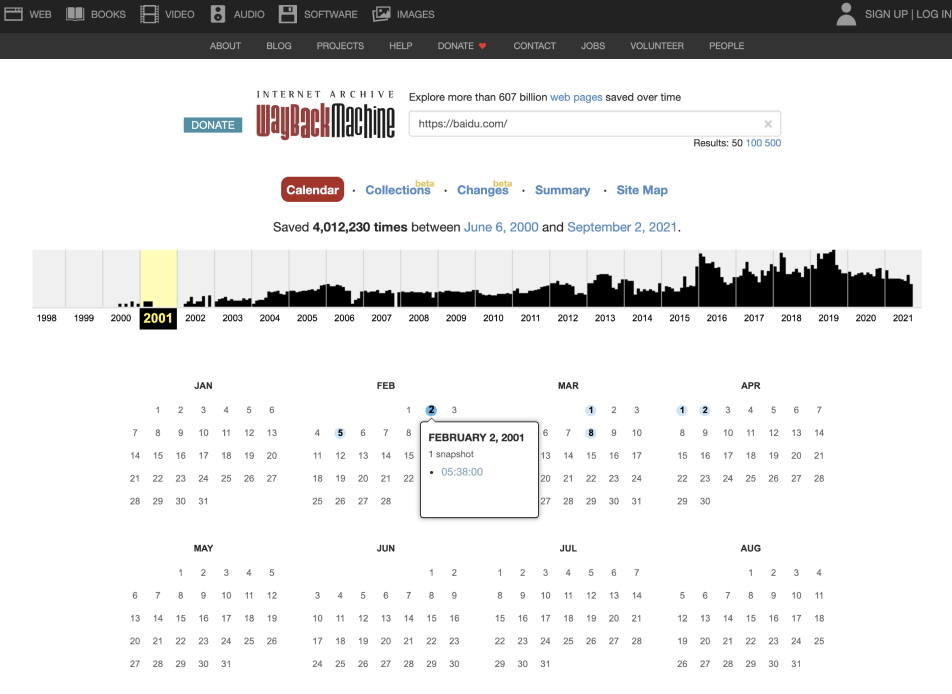Screen dimensions: 952x694
Task: Select year 2016 on the timeline
Action: pos(716,318)
